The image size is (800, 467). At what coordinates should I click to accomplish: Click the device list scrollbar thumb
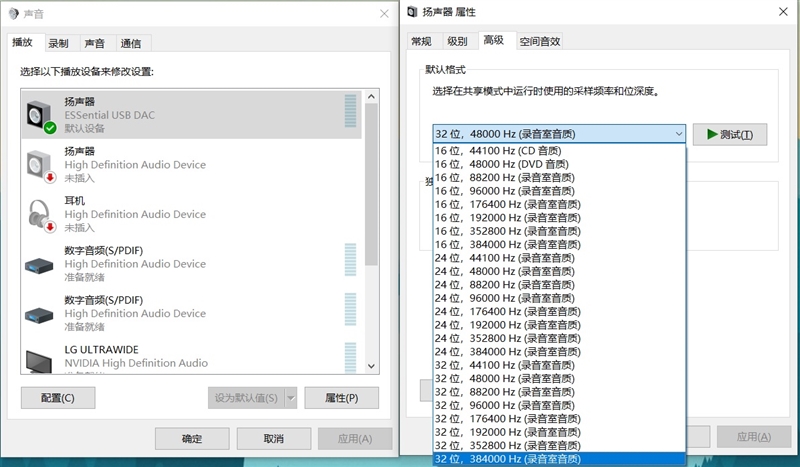(371, 184)
